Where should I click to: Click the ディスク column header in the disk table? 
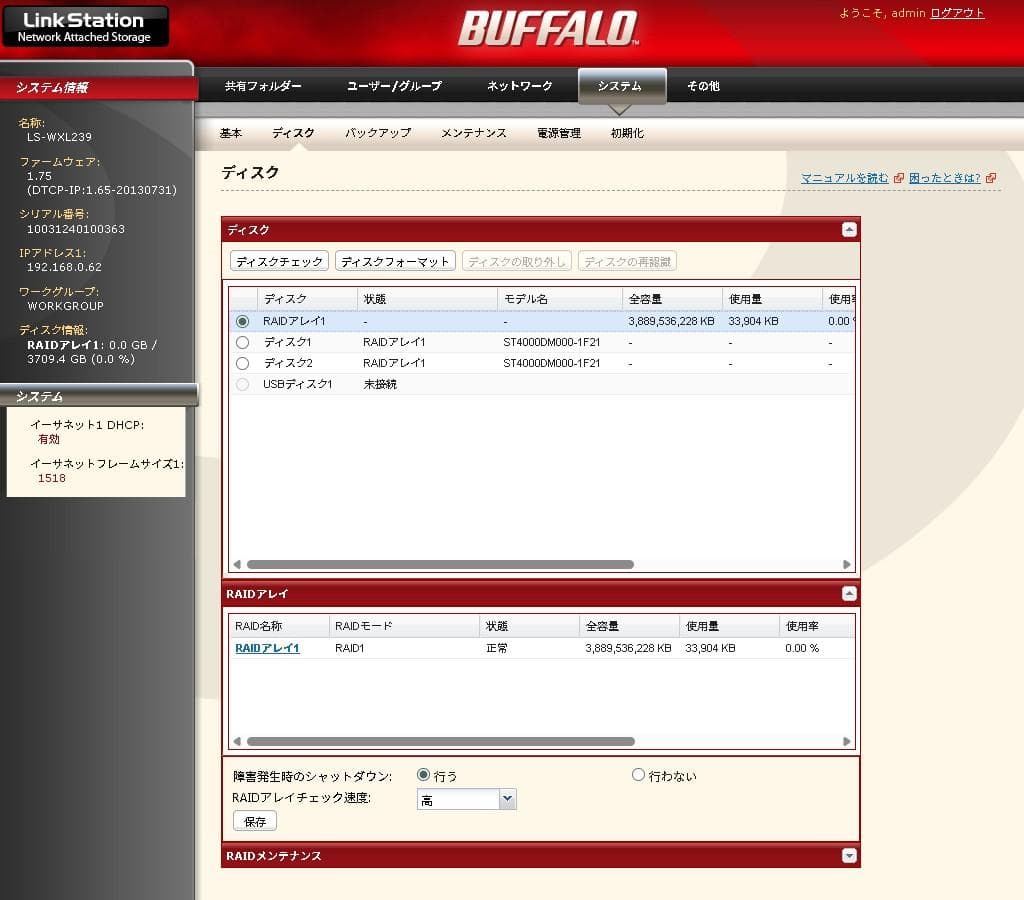point(307,299)
